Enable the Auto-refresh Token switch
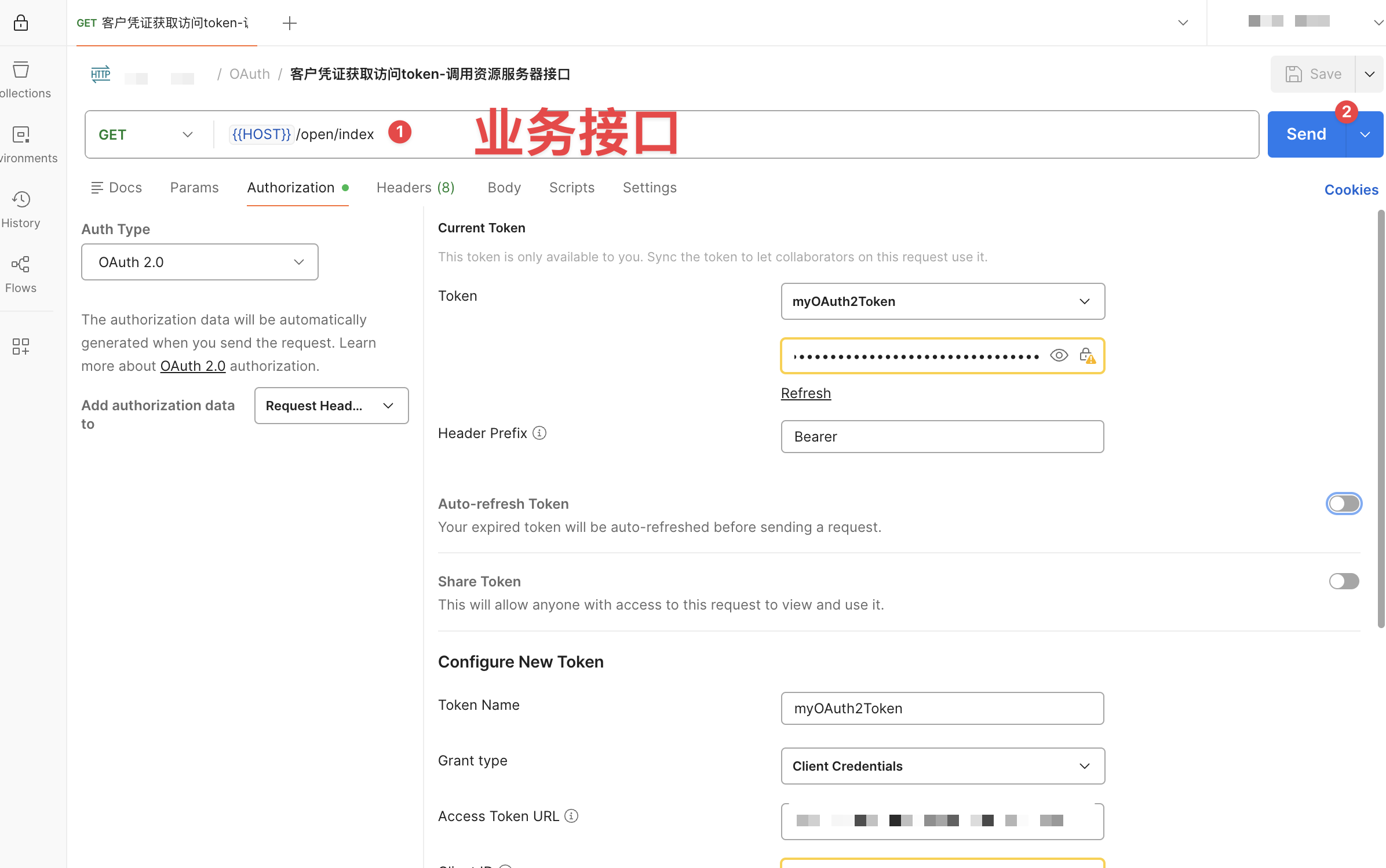Image resolution: width=1386 pixels, height=868 pixels. click(1344, 504)
